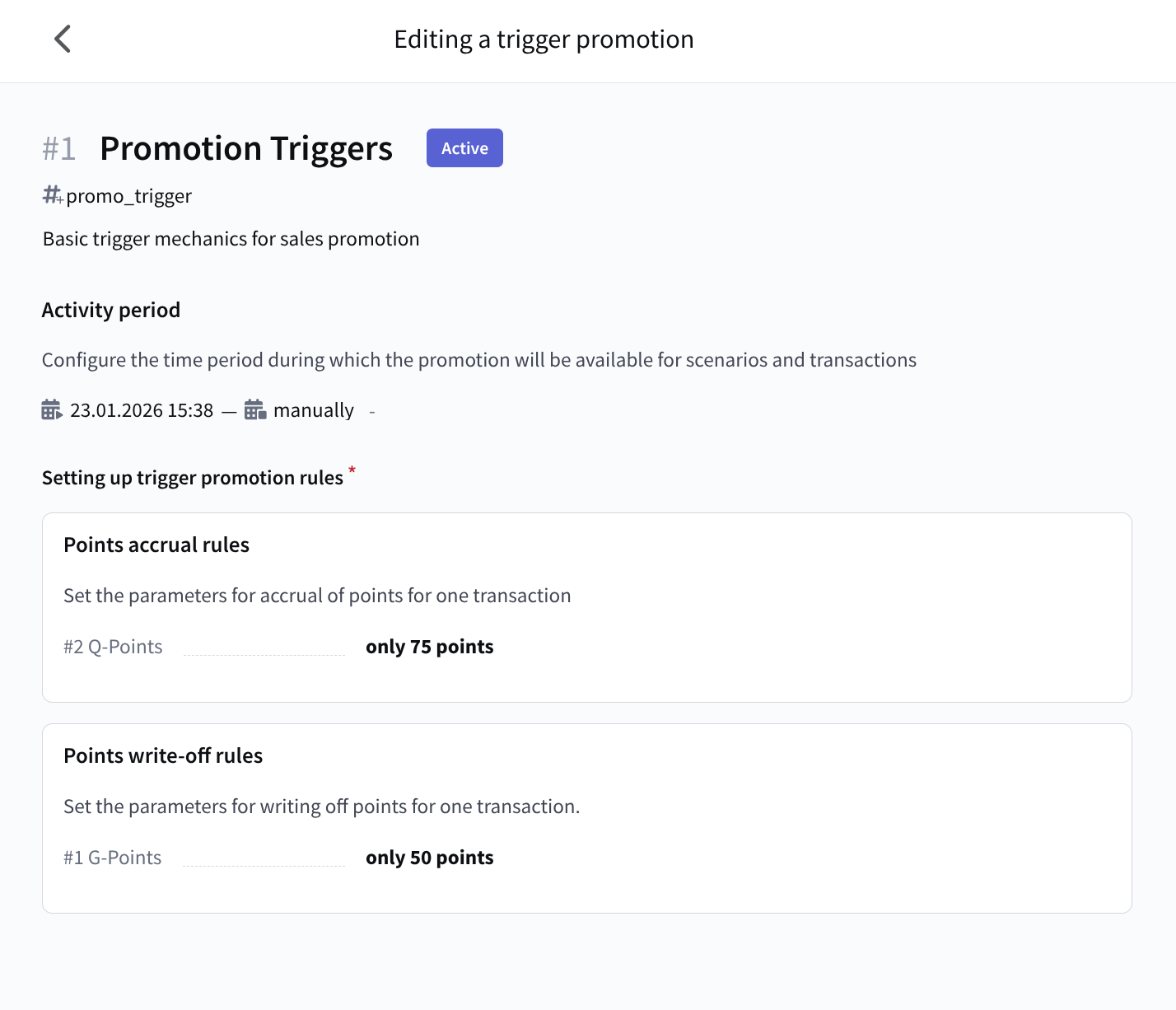Click the end date calendar icon
The width and height of the screenshot is (1176, 1010).
pyautogui.click(x=255, y=409)
